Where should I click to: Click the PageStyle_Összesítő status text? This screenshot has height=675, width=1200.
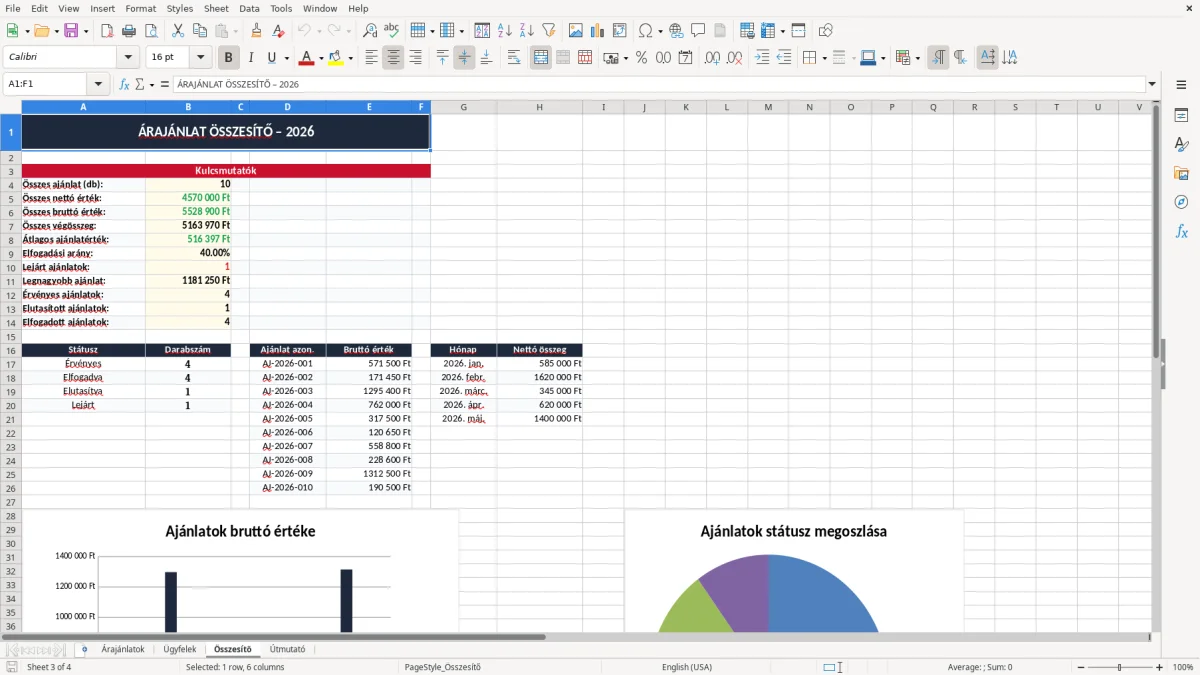click(443, 667)
